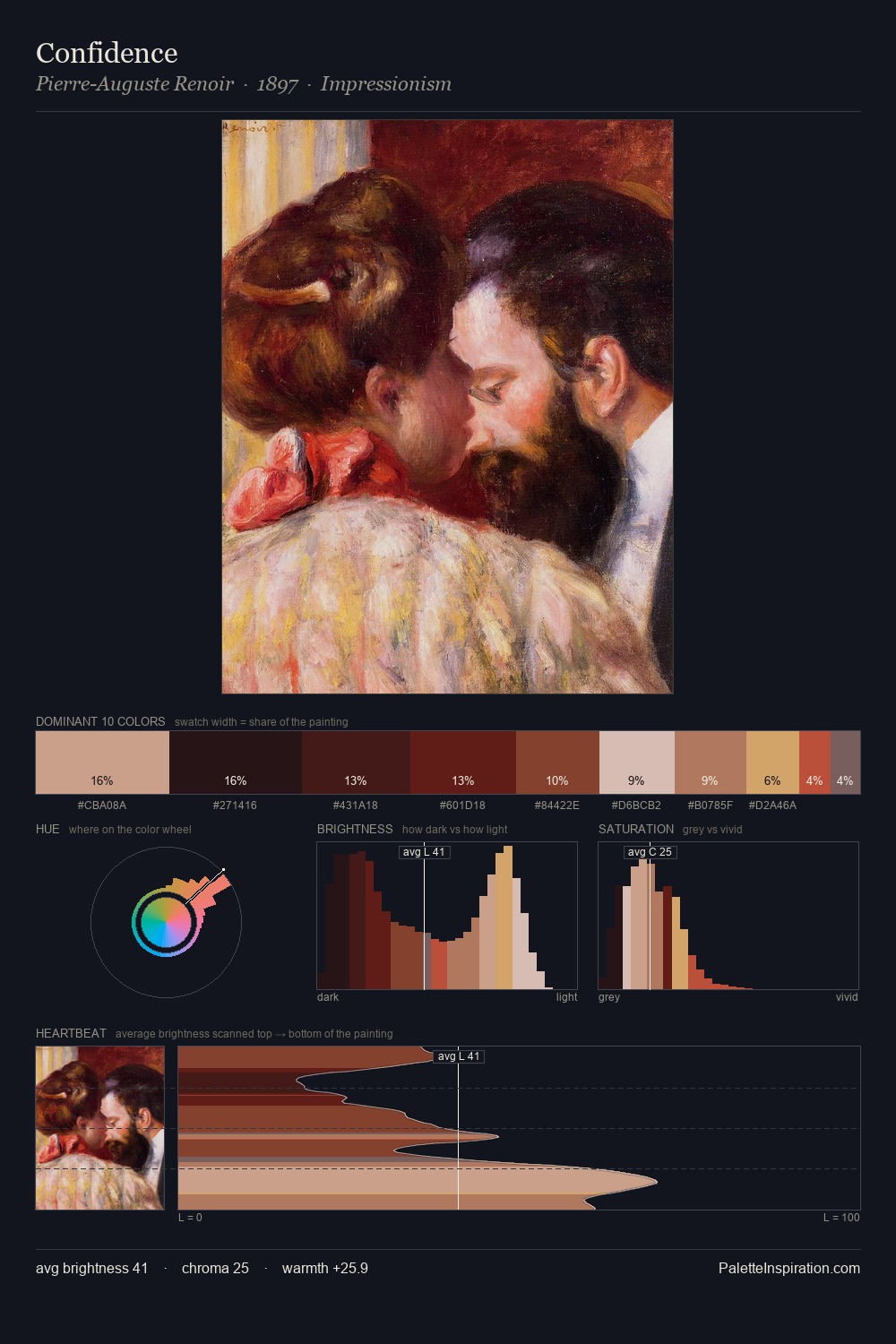The width and height of the screenshot is (896, 1344).
Task: Click the 'DOMINANT 10 COLORS' heading
Action: point(100,721)
